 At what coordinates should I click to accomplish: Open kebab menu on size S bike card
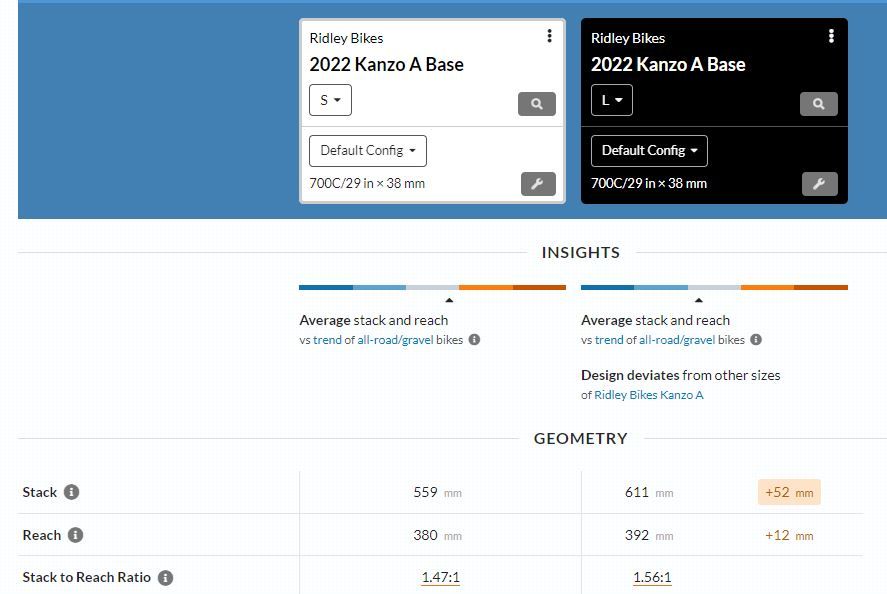coord(549,37)
